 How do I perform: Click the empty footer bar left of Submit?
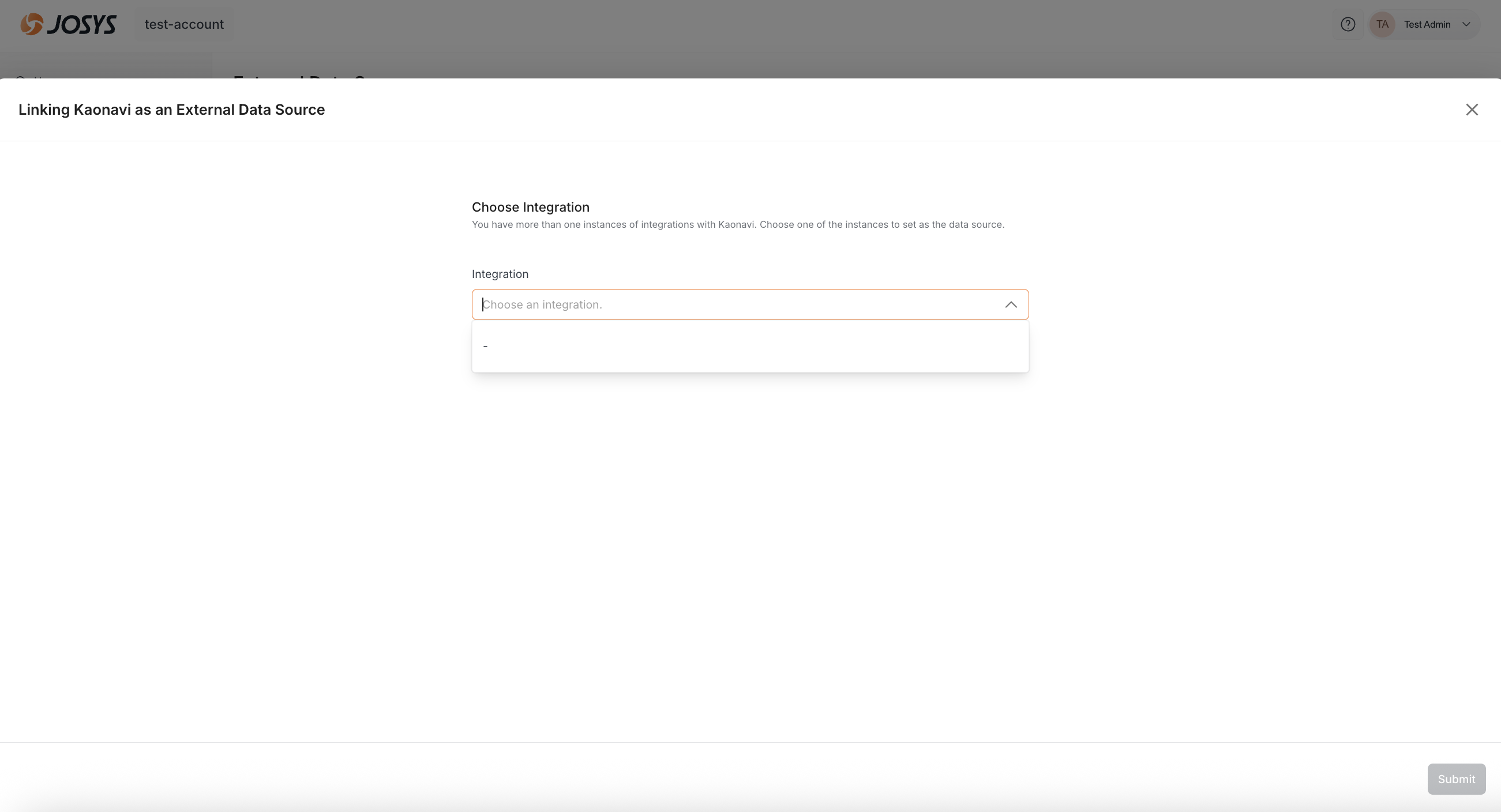click(x=699, y=779)
